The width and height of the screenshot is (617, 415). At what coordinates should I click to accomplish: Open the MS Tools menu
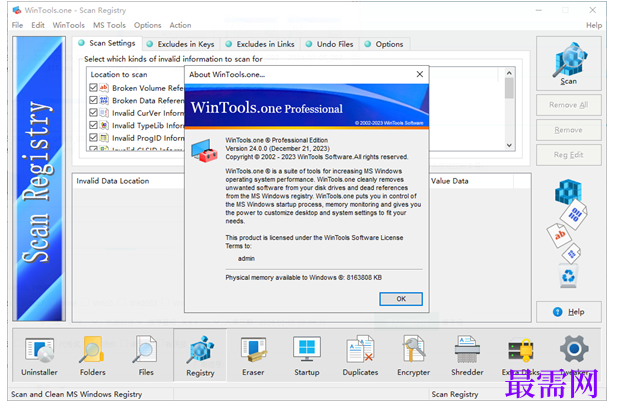tap(109, 25)
